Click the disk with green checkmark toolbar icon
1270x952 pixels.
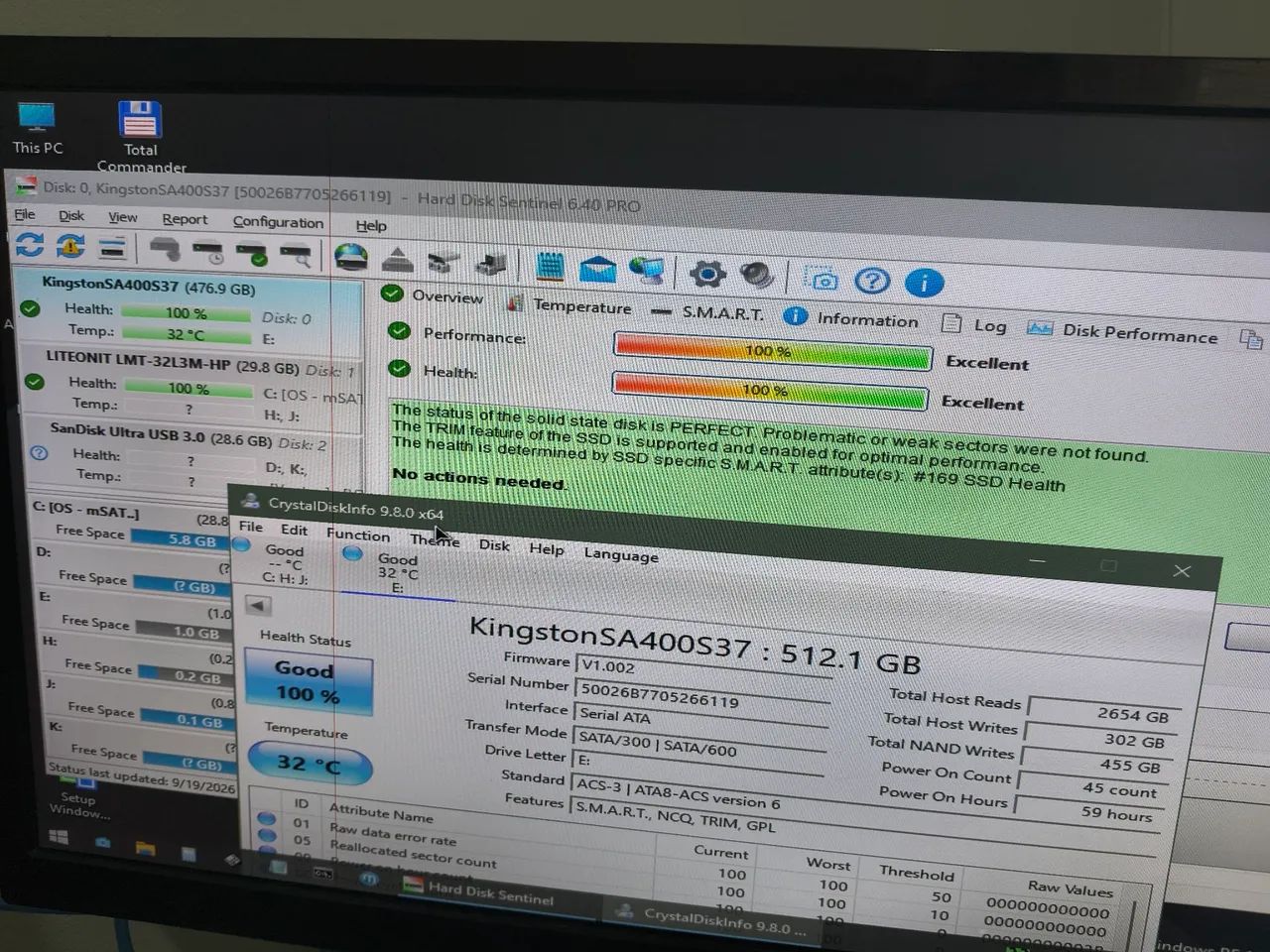tap(253, 253)
